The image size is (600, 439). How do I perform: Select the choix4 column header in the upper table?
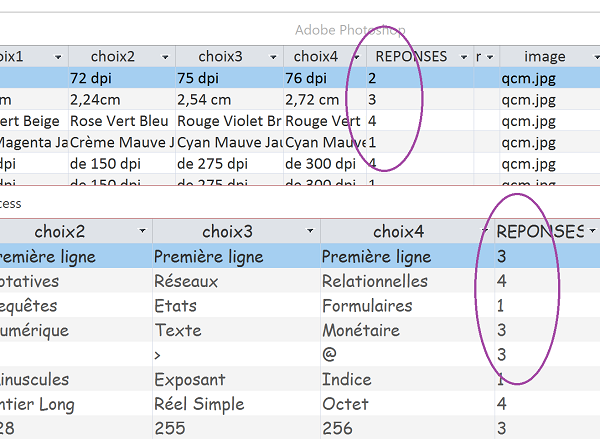(x=316, y=57)
